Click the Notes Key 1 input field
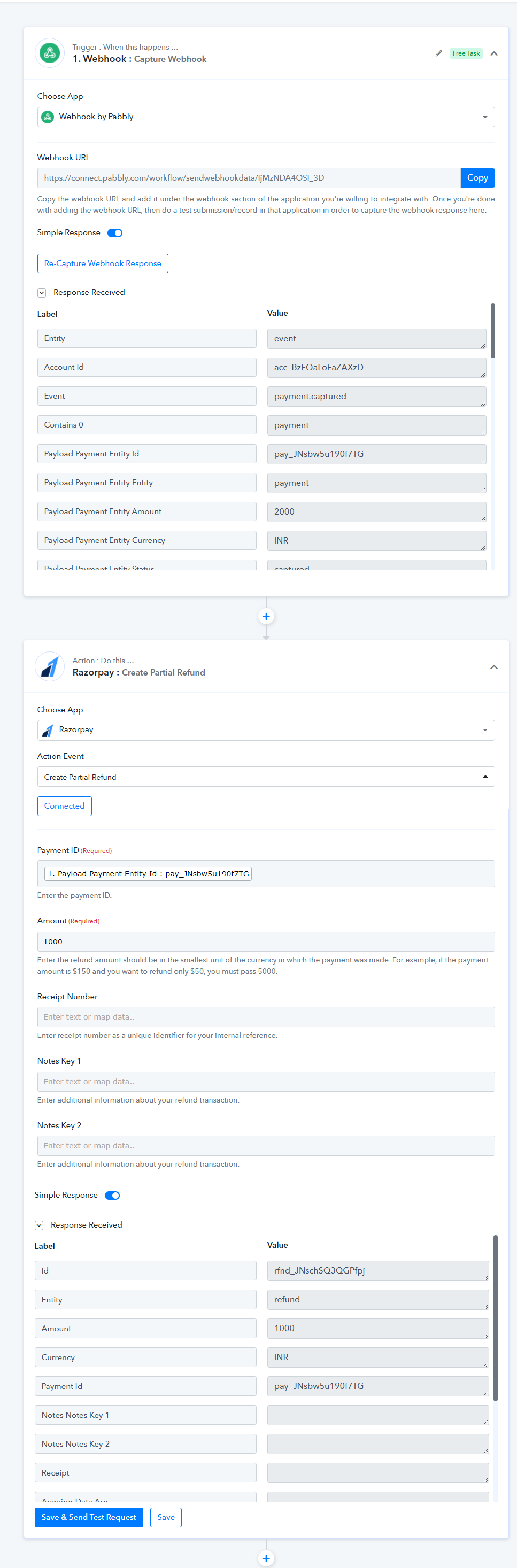Viewport: 517px width, 1568px height. [x=266, y=1081]
